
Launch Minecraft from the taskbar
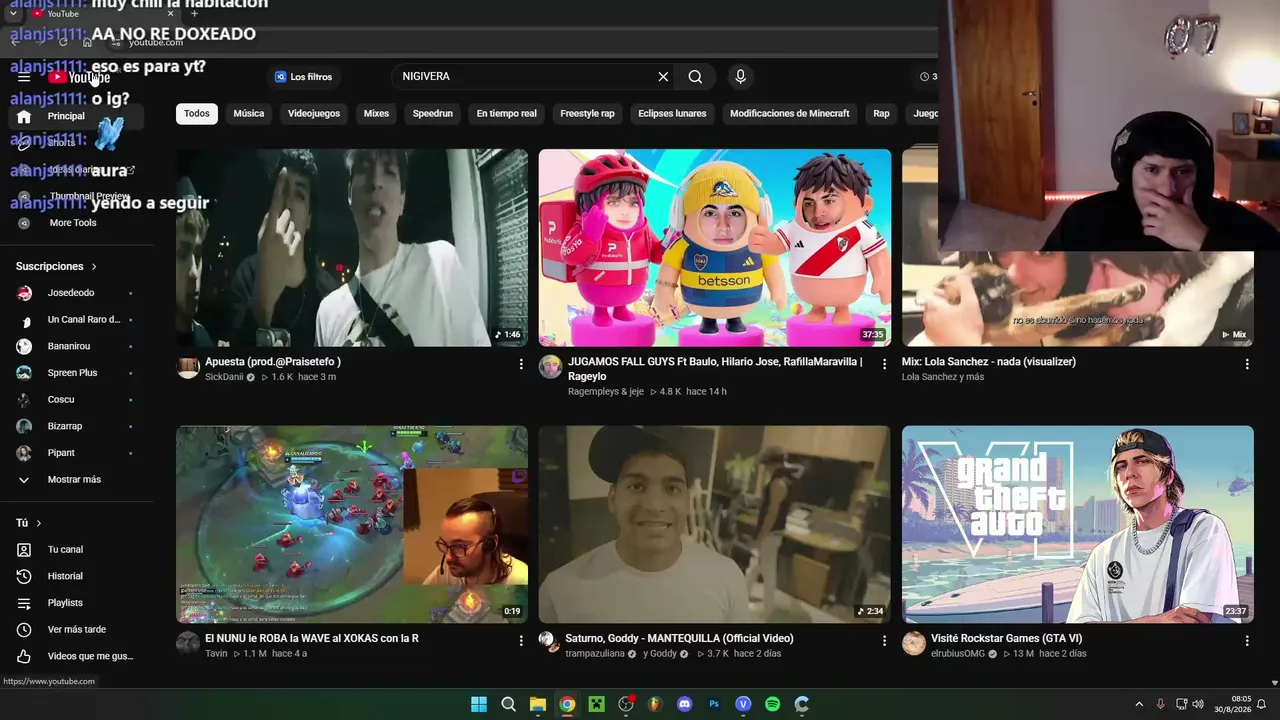[597, 704]
